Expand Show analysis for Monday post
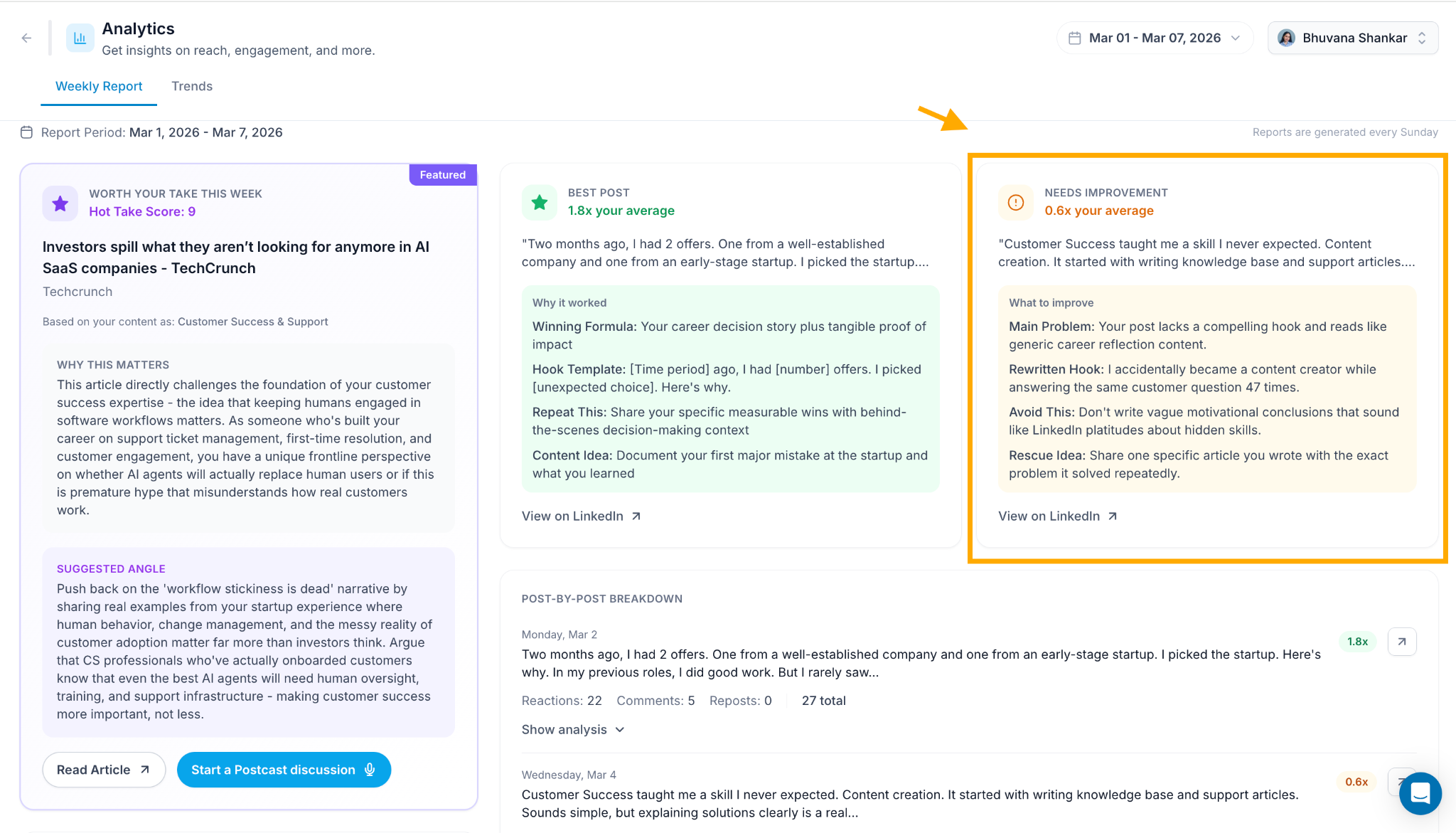 [x=573, y=730]
